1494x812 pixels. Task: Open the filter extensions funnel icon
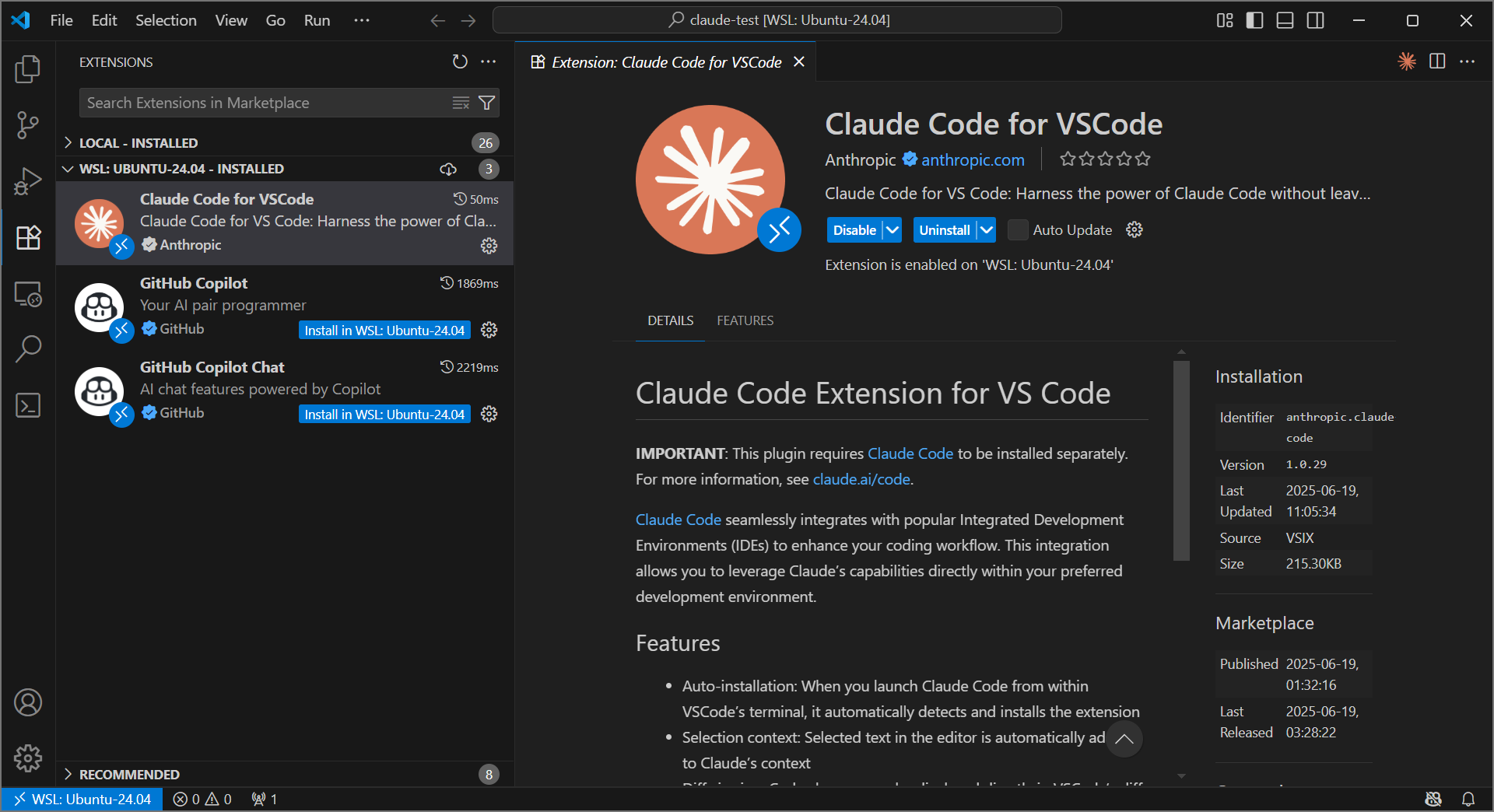(486, 103)
